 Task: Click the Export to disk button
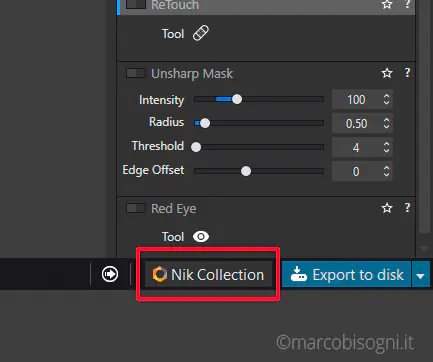346,274
